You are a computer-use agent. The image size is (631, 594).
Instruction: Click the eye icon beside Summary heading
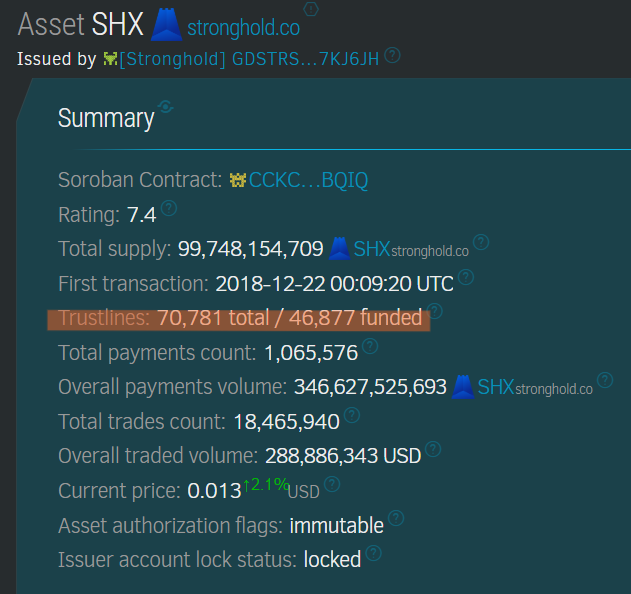(165, 107)
